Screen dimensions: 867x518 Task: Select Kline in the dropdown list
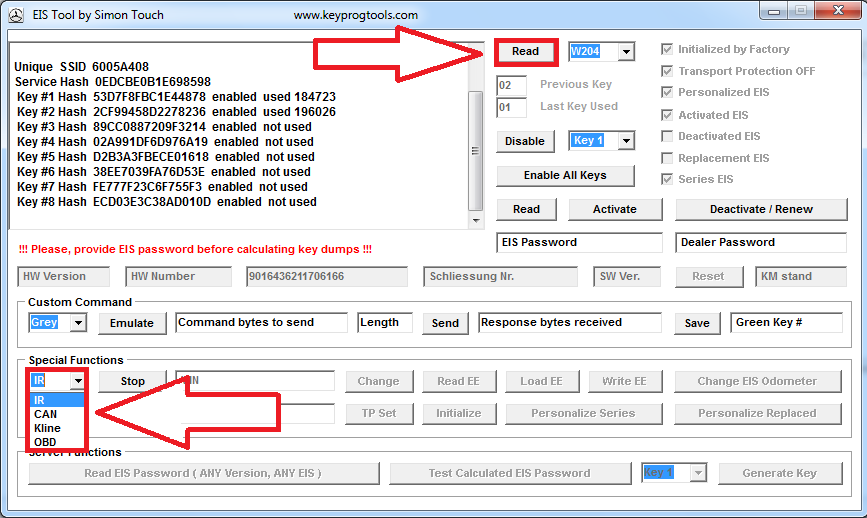tap(57, 428)
